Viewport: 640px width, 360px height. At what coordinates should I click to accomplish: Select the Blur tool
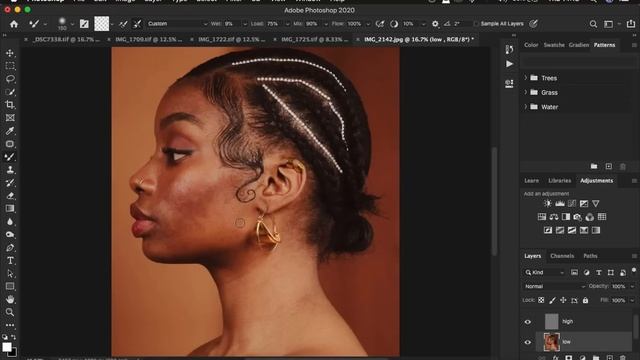[10, 222]
